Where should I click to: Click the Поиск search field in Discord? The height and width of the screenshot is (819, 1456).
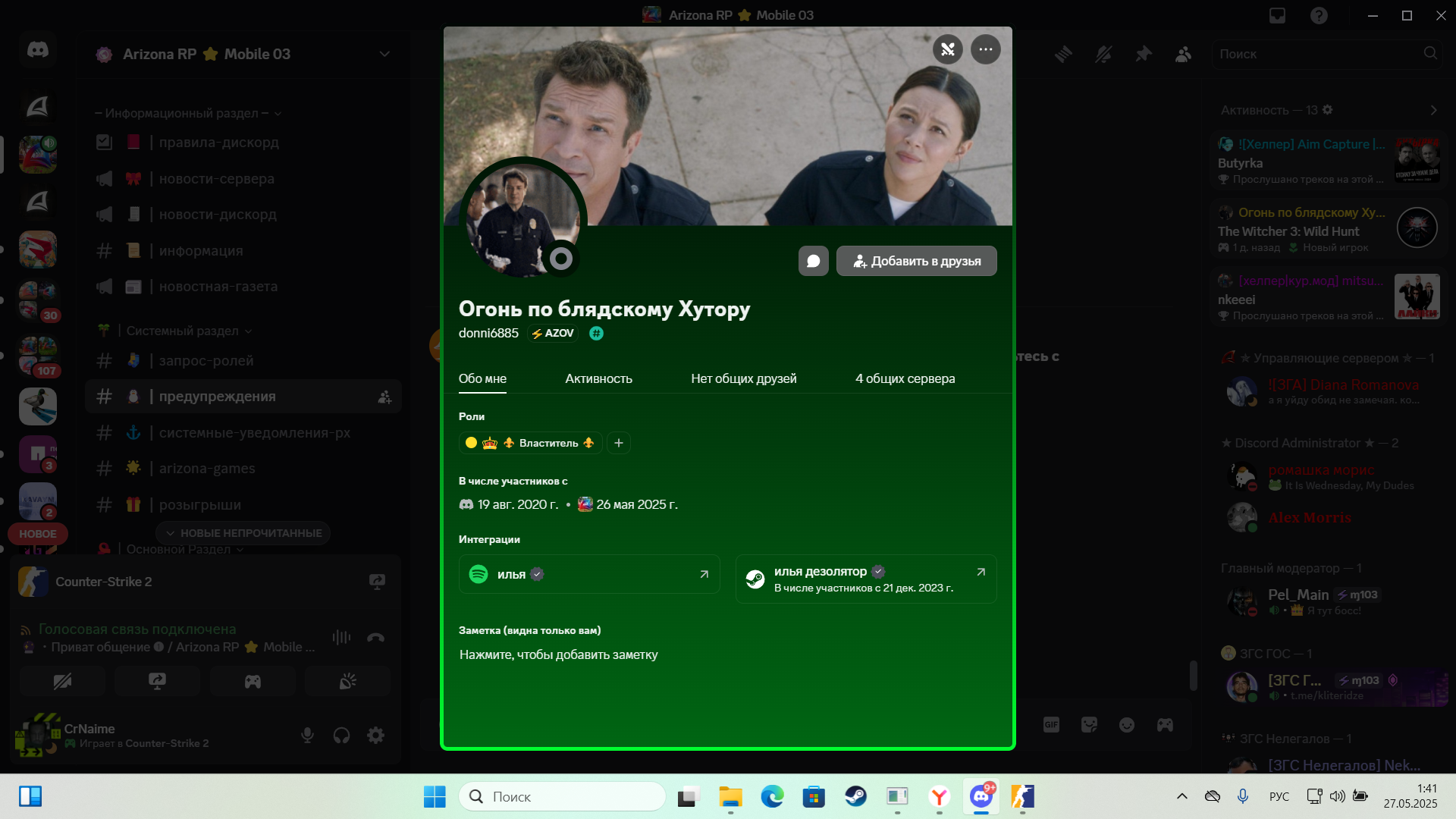point(1327,54)
